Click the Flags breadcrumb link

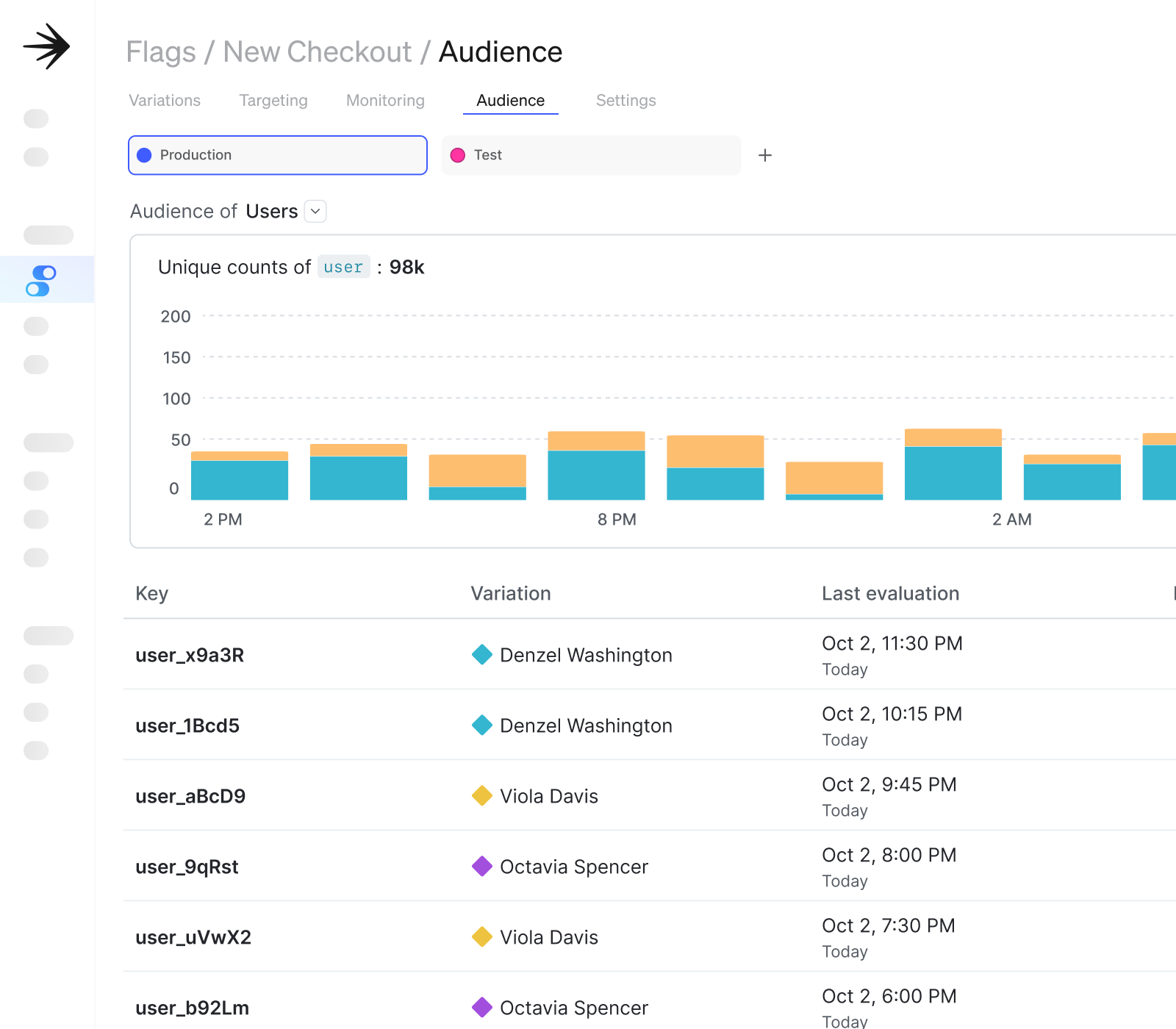161,52
